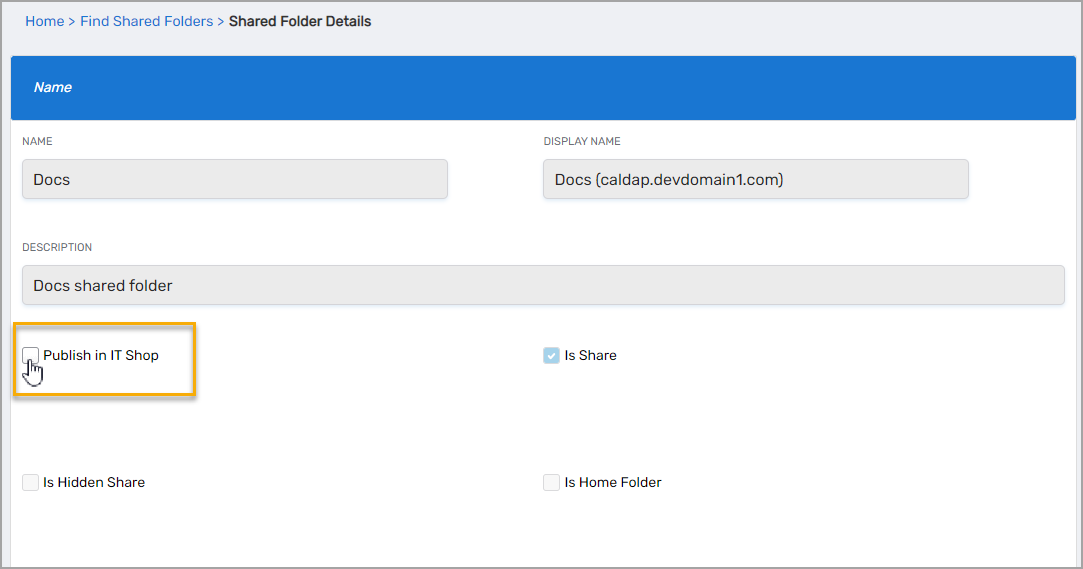
Task: Click the NAME field label
Action: click(37, 142)
